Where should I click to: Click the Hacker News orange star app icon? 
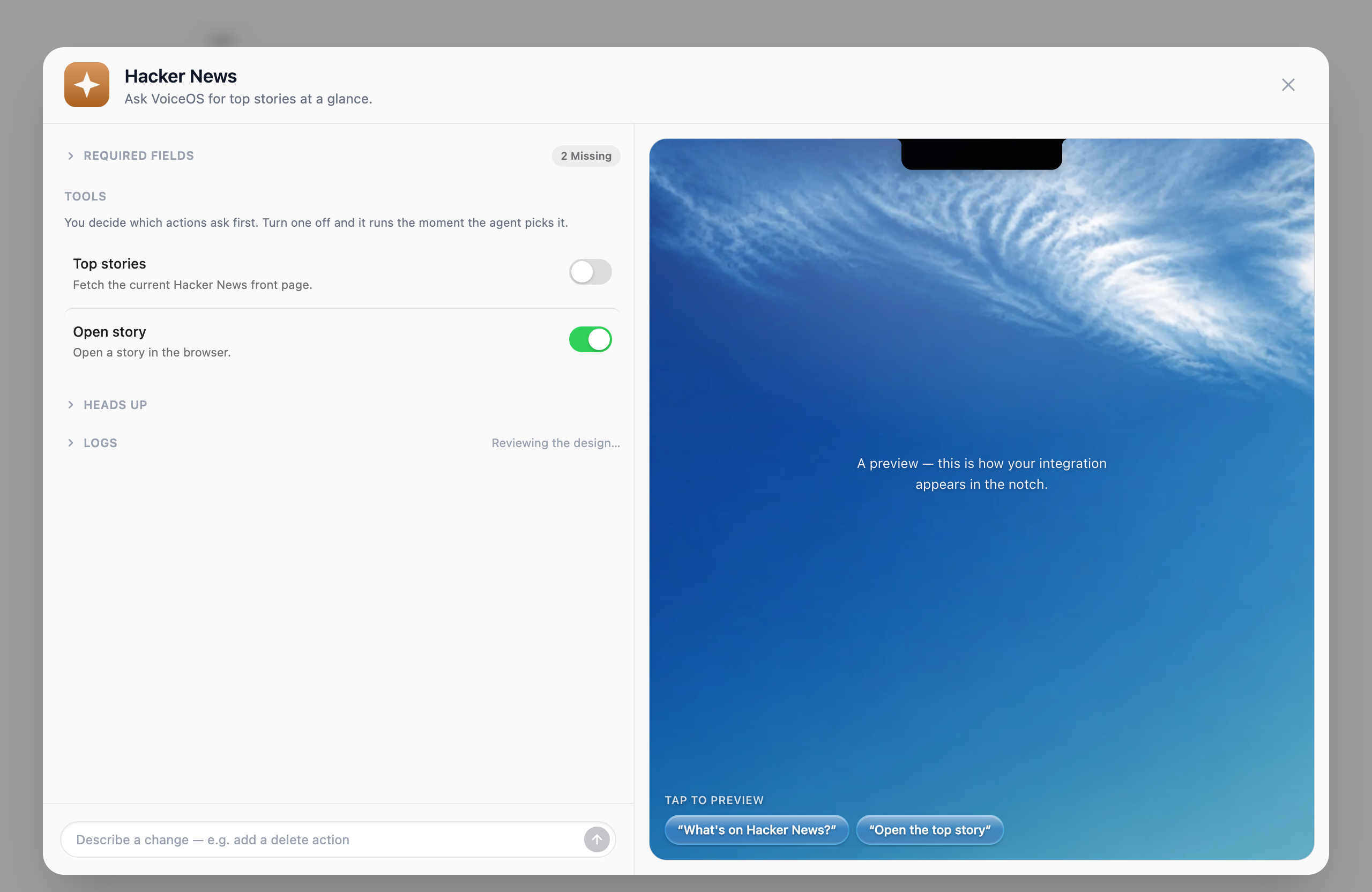86,85
